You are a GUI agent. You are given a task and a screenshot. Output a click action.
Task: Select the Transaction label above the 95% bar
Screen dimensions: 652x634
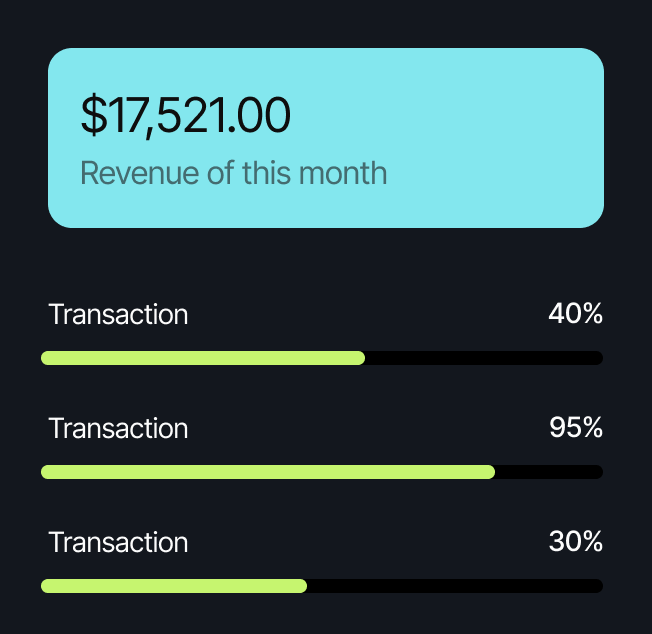click(x=118, y=429)
